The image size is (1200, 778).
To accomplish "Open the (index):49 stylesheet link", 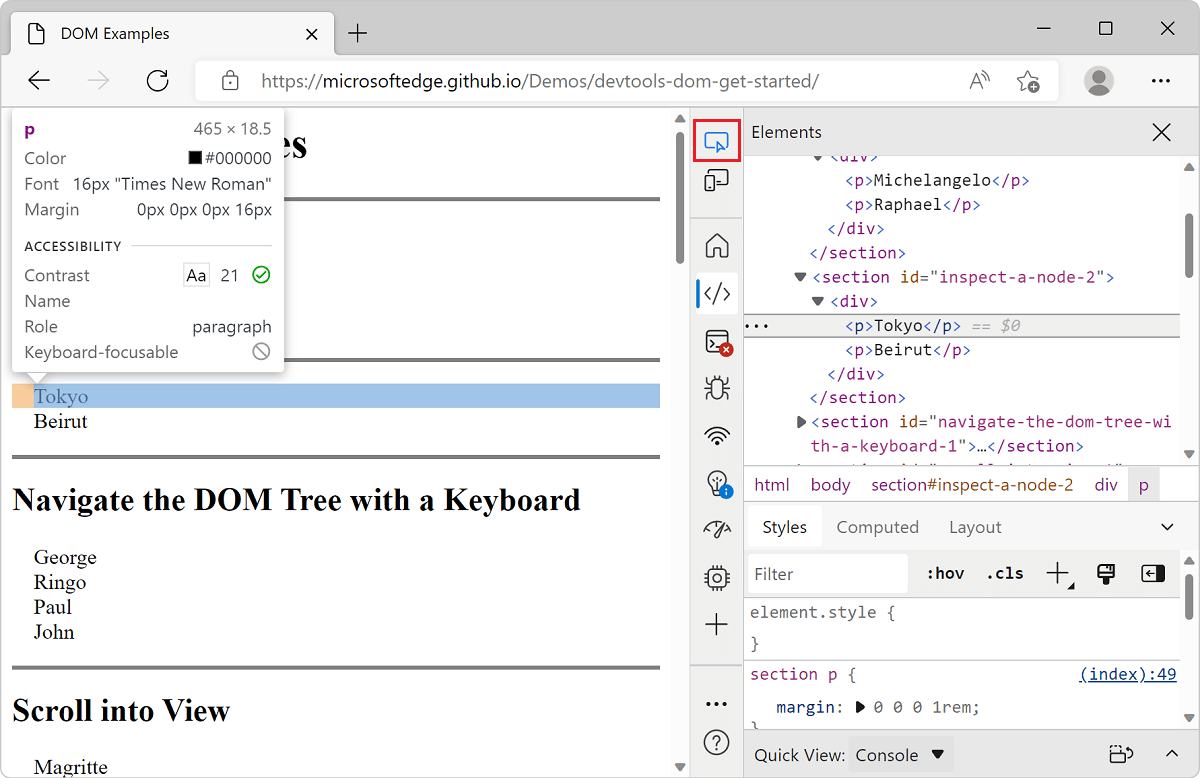I will pos(1128,674).
